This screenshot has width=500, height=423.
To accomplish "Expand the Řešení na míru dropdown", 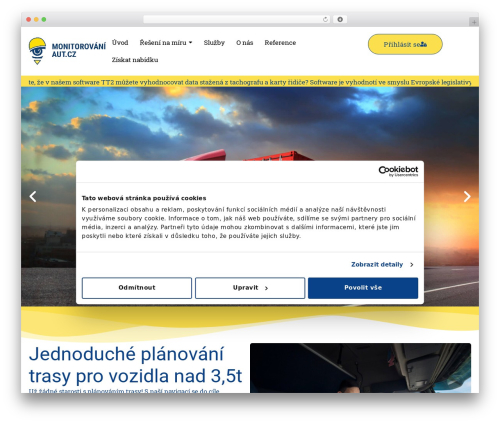I will click(x=166, y=43).
